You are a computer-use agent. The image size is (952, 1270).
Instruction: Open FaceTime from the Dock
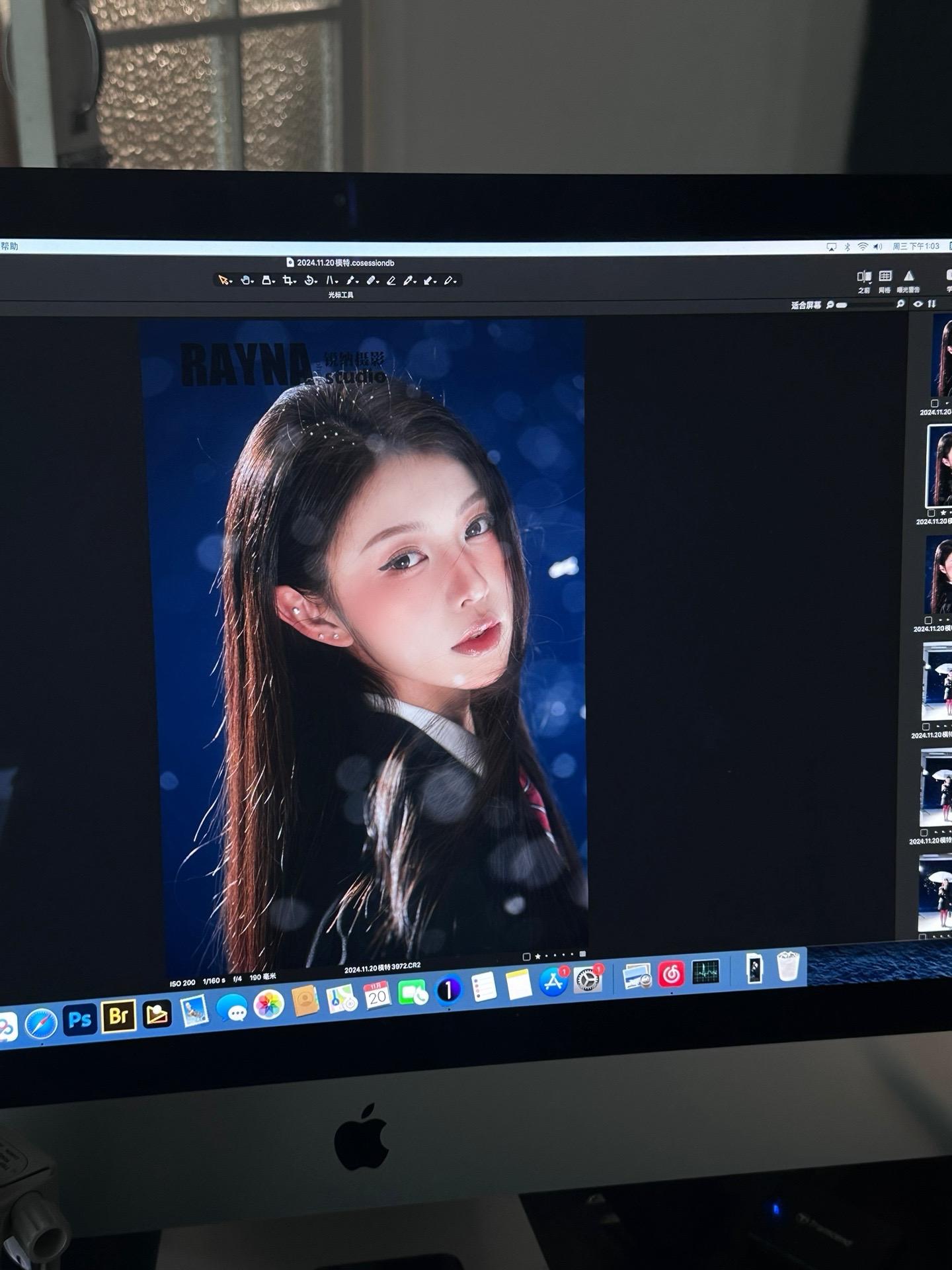coord(413,992)
